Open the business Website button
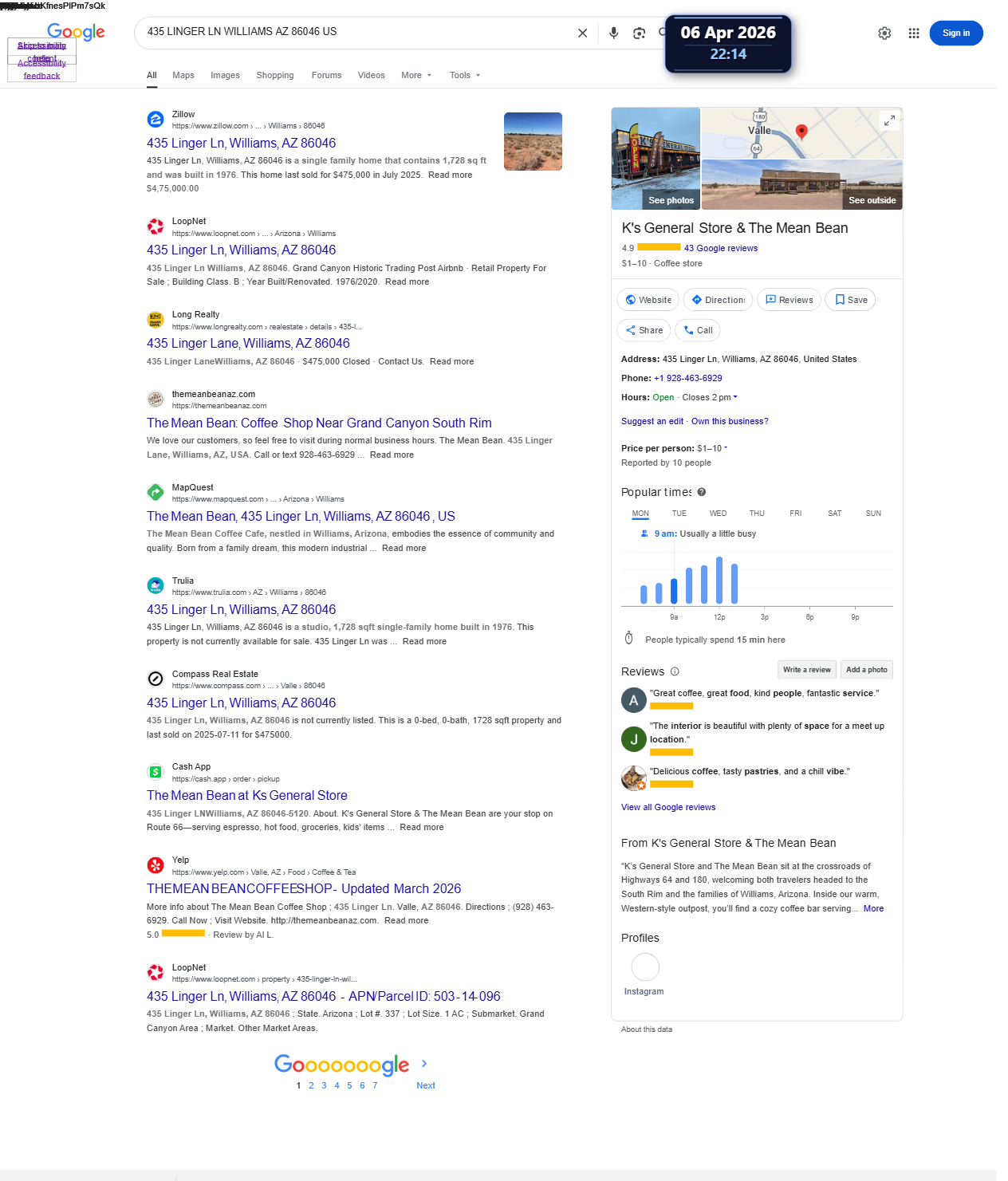The image size is (1008, 1181). pyautogui.click(x=648, y=300)
